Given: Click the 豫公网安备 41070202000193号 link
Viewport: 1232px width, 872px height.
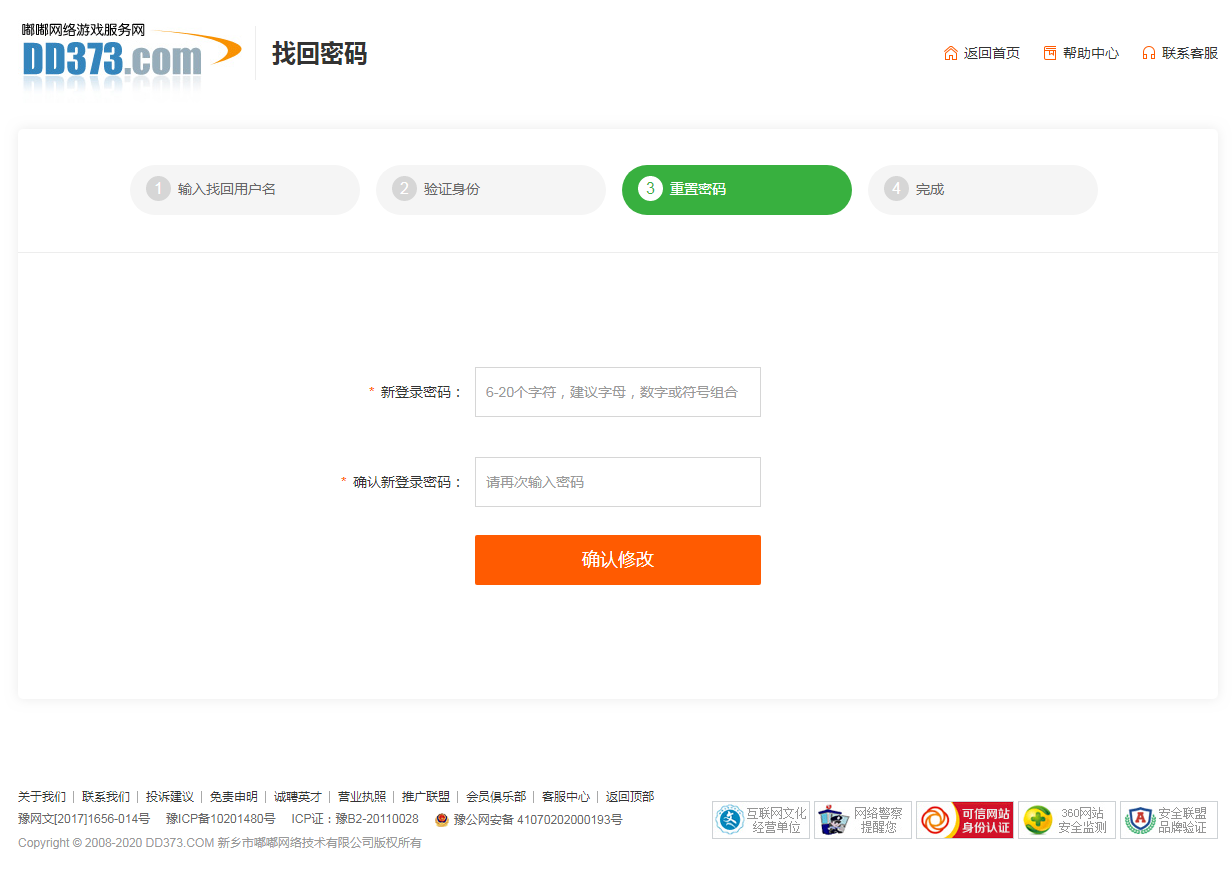Looking at the screenshot, I should (x=538, y=820).
